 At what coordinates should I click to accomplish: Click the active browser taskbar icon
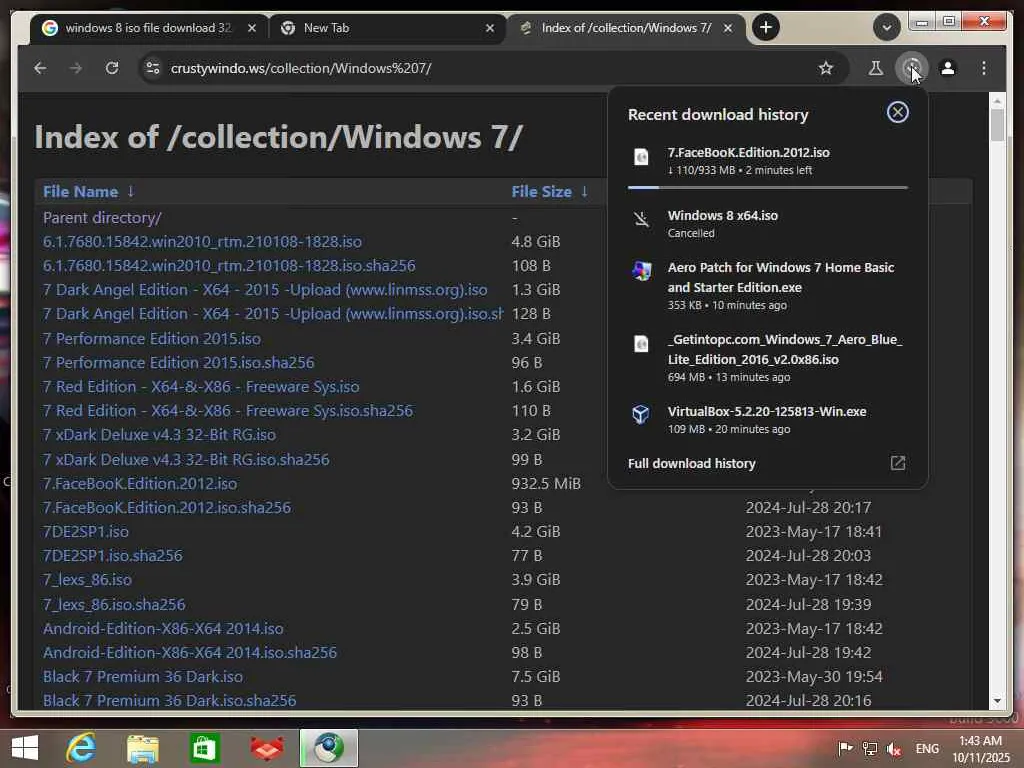pyautogui.click(x=328, y=748)
